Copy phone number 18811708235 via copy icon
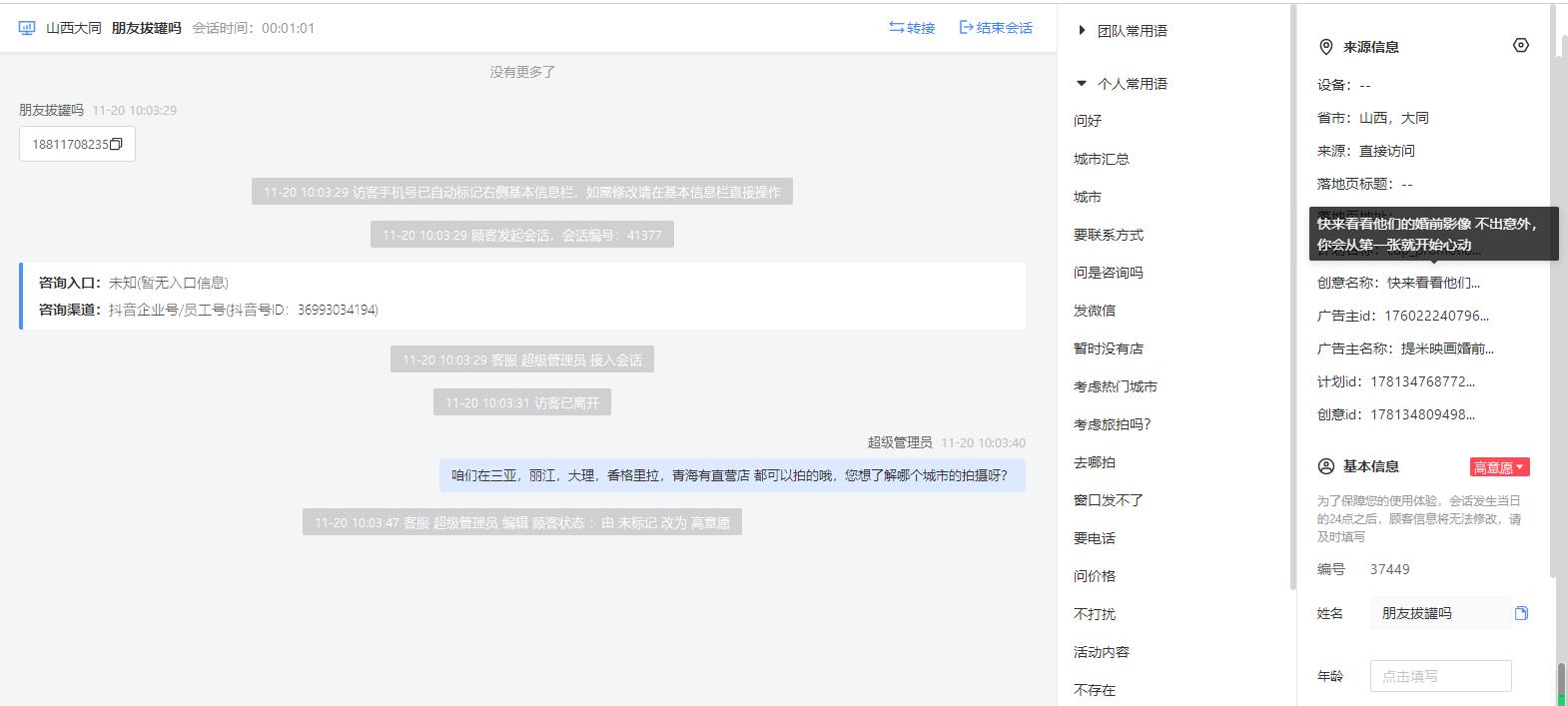This screenshot has height=706, width=1568. coord(116,145)
